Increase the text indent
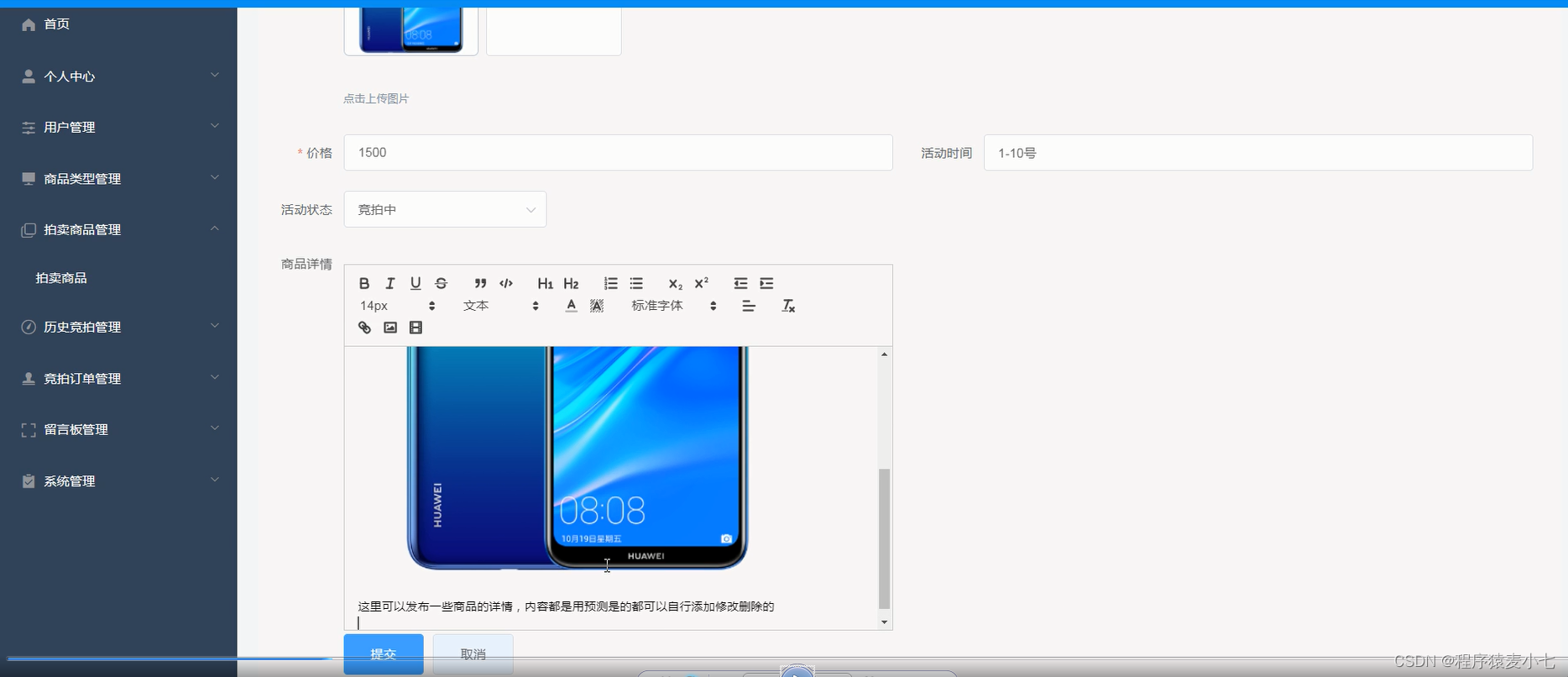The width and height of the screenshot is (1568, 677). point(766,284)
